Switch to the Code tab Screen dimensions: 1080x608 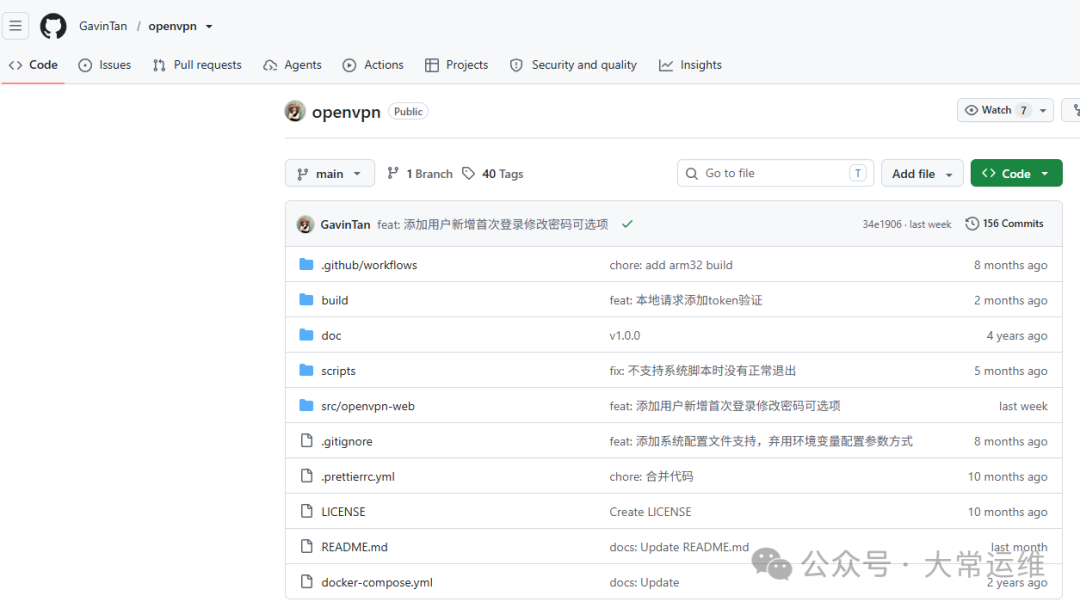point(33,65)
